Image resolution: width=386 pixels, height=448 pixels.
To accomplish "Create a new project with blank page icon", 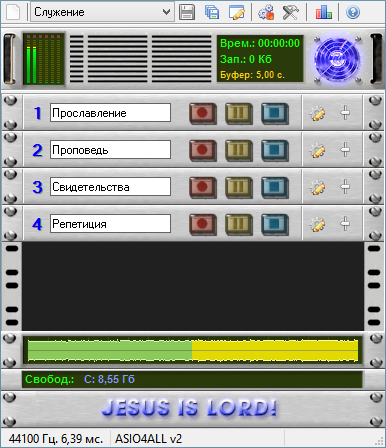I will [x=14, y=12].
